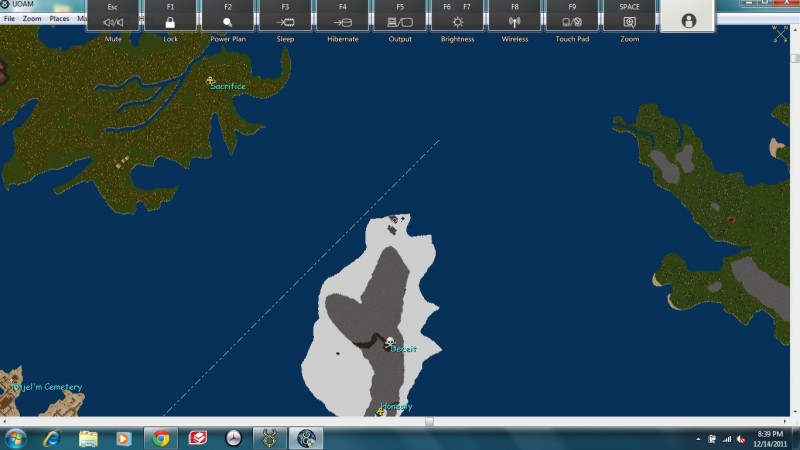Toggle Wireless in the function overlay
This screenshot has width=800, height=450.
[515, 21]
